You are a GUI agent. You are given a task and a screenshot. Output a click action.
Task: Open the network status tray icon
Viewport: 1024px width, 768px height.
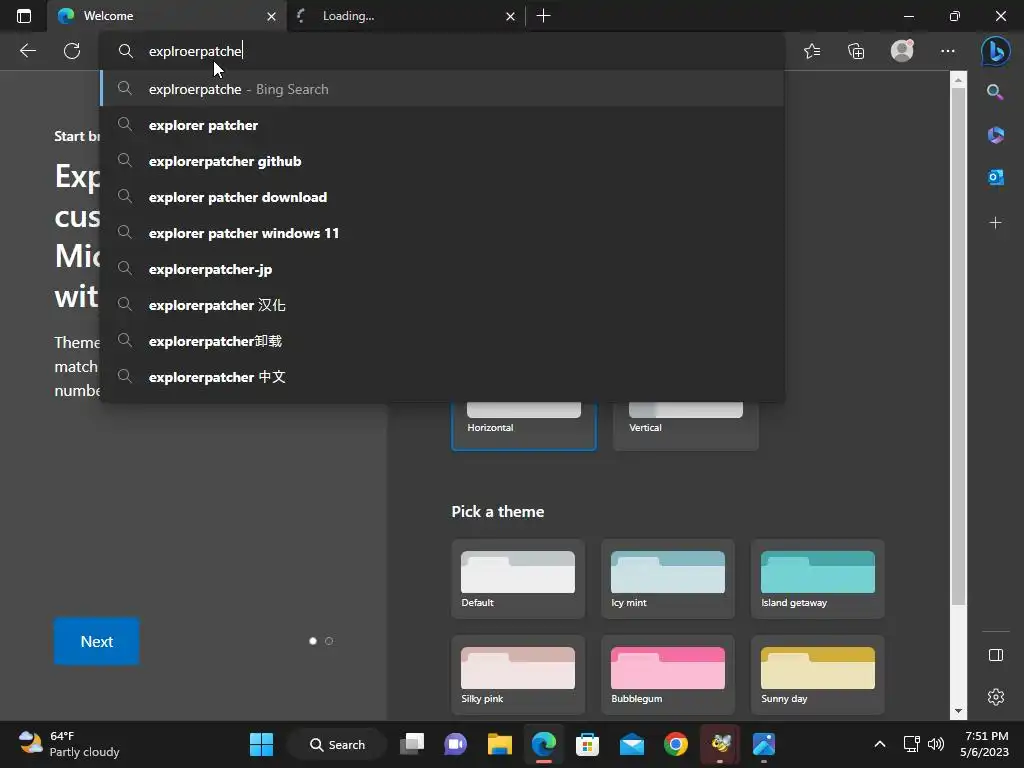[912, 744]
